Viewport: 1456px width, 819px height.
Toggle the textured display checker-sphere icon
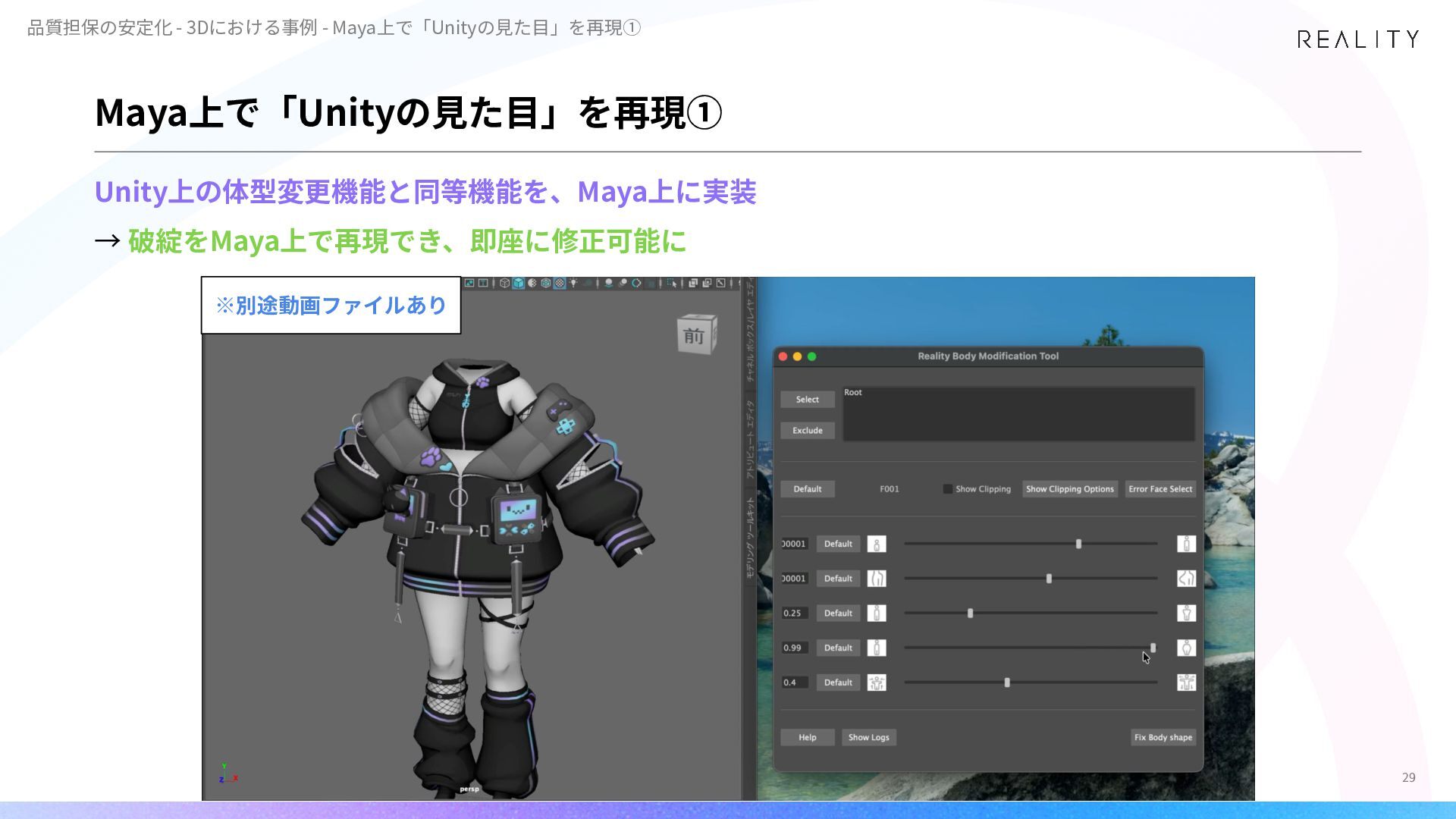[x=560, y=284]
